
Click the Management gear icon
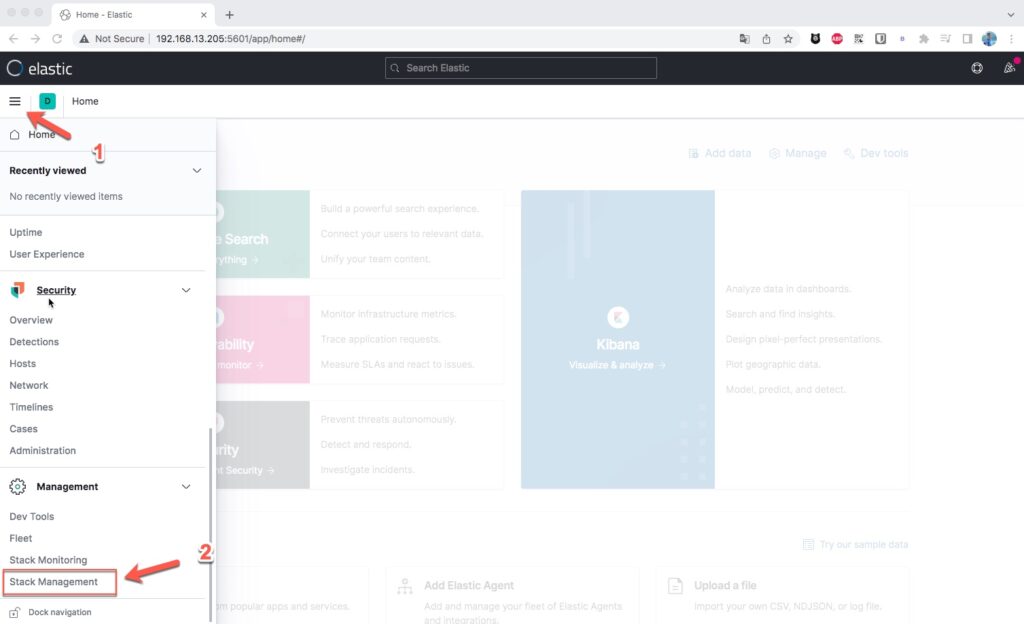click(x=18, y=486)
